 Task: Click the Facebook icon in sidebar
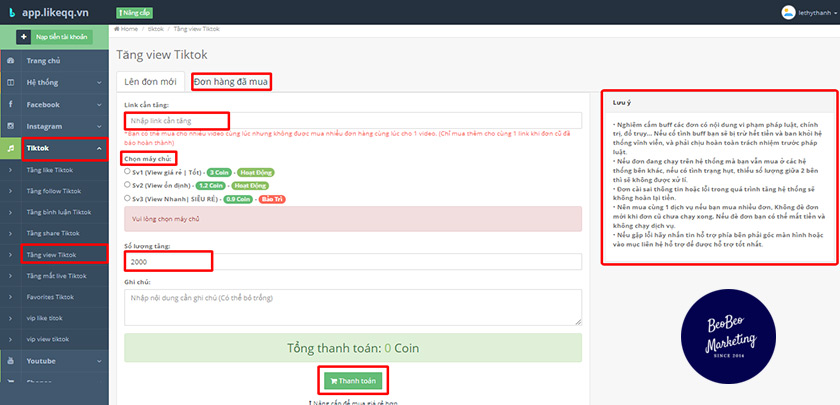click(10, 104)
